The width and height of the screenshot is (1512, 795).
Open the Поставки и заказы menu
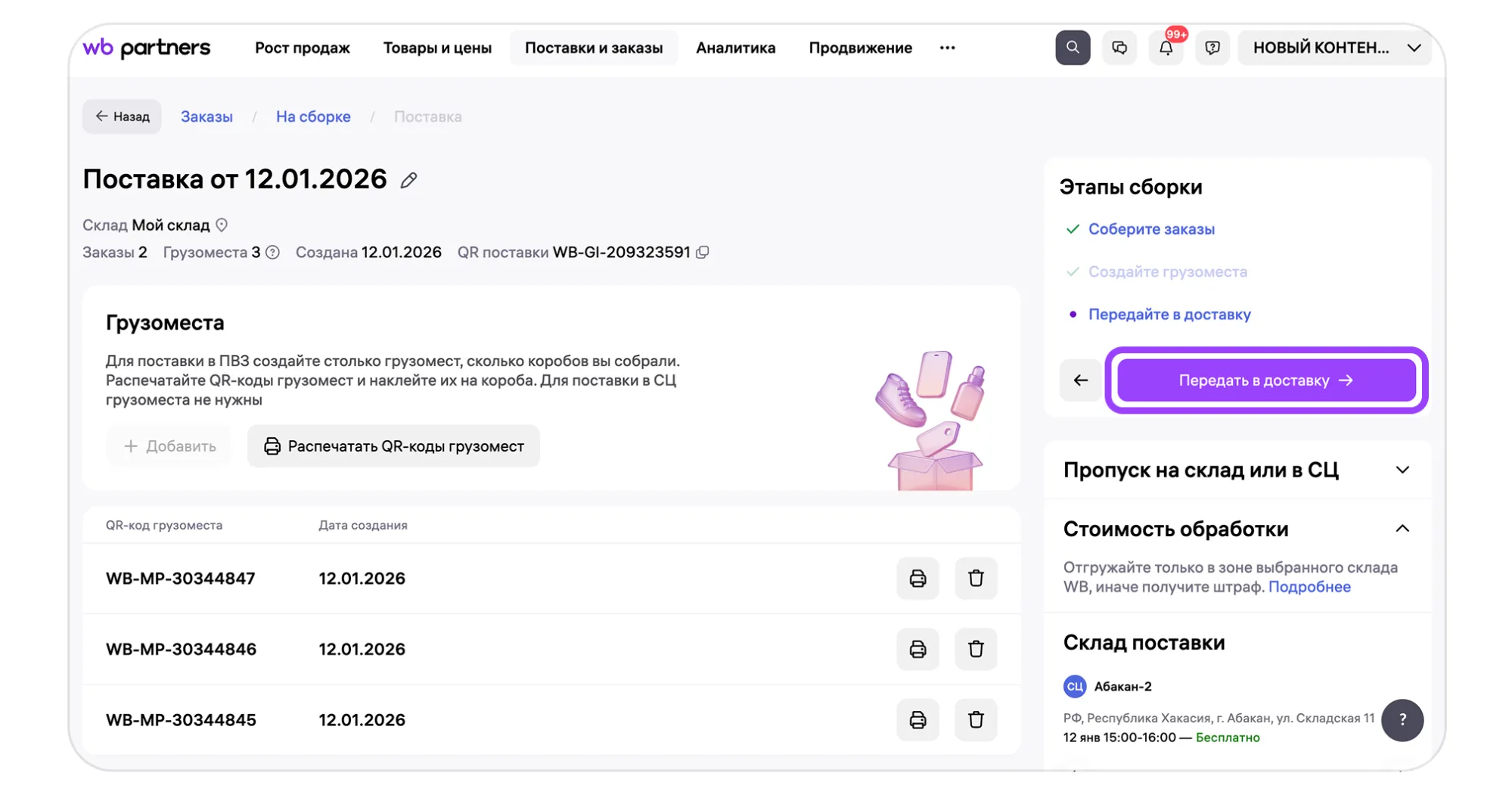[593, 48]
